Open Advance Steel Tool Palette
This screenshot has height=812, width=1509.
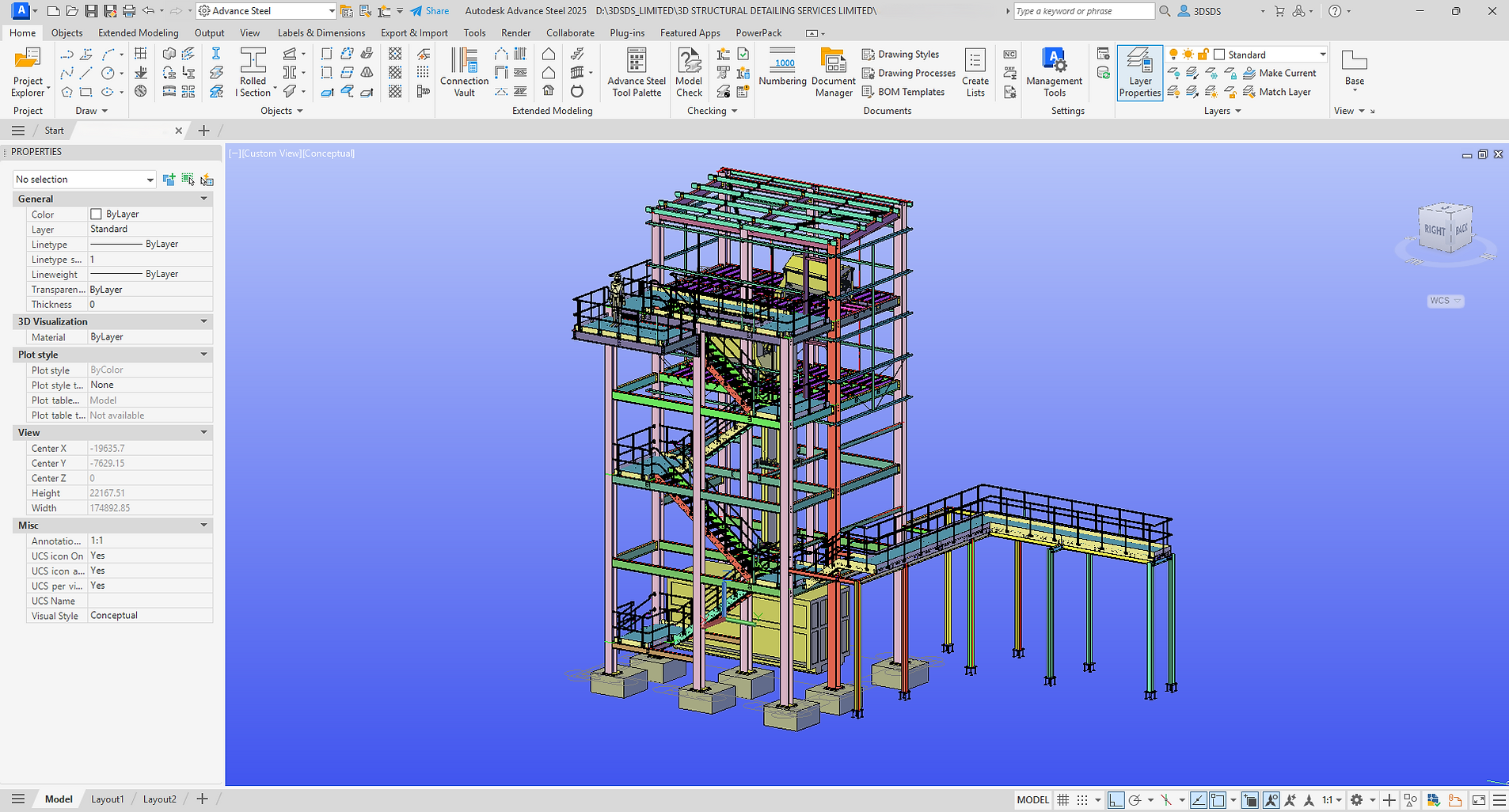click(x=637, y=72)
